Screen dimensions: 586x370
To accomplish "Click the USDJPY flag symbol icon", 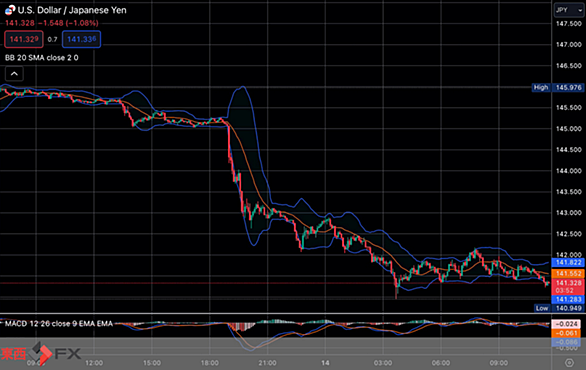I will tap(10, 10).
